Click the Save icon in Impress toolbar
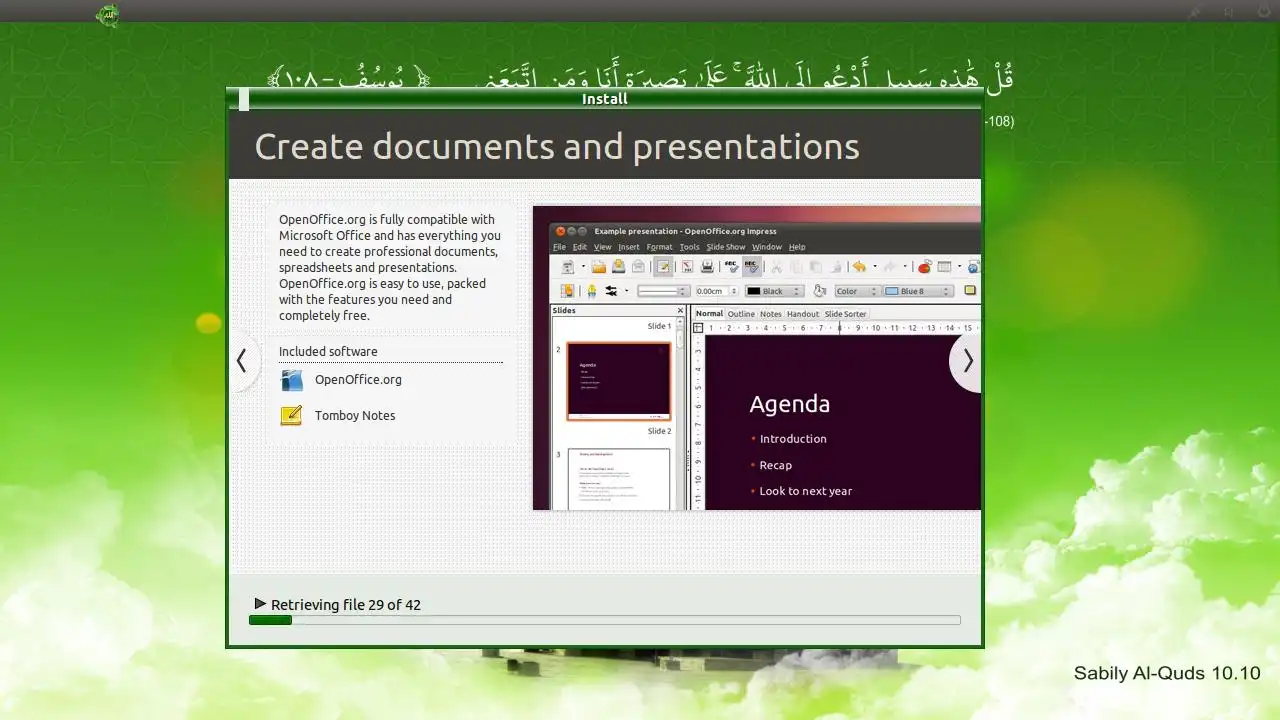Image resolution: width=1280 pixels, height=720 pixels. [618, 267]
